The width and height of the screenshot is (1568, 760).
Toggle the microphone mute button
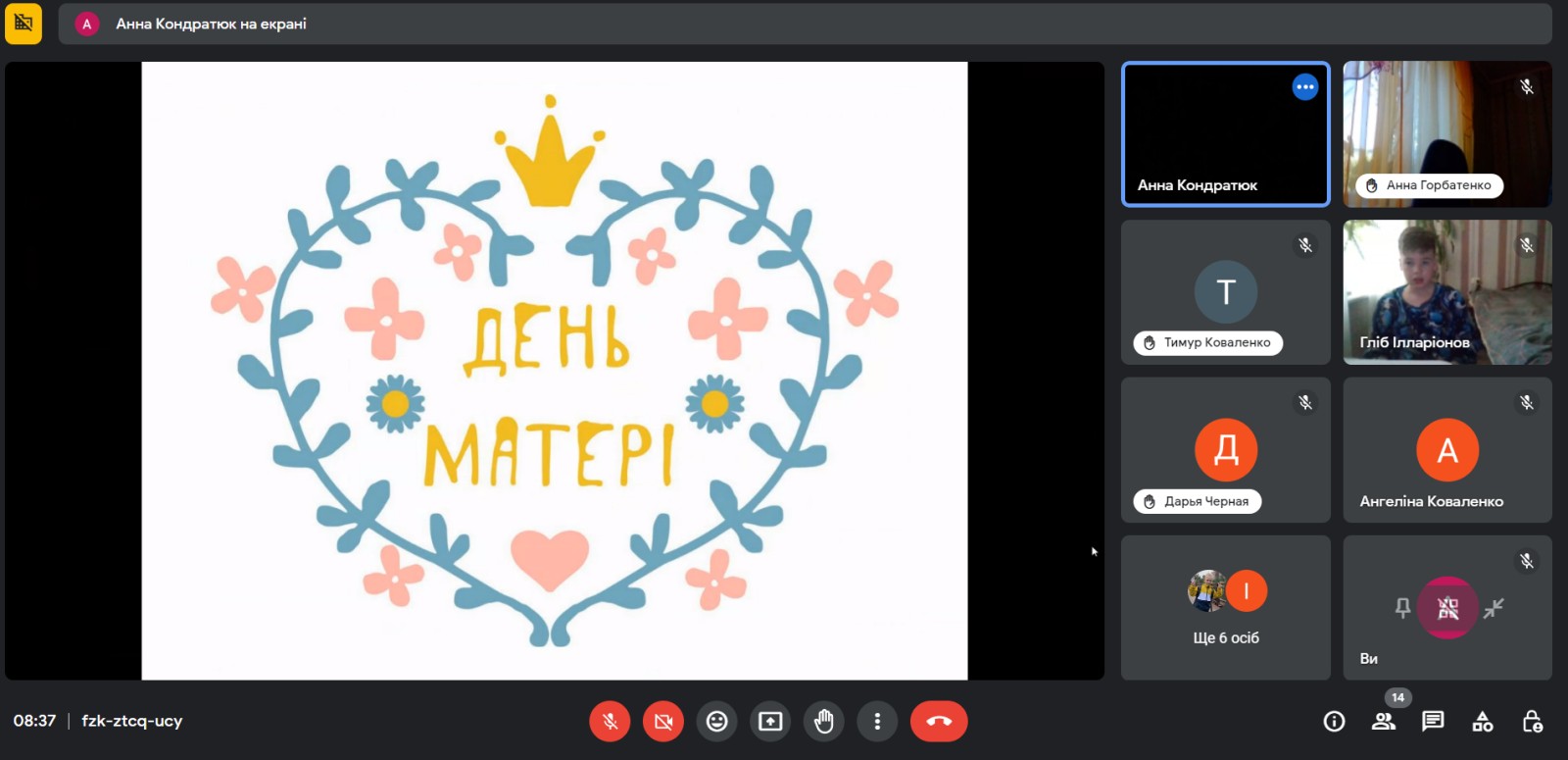610,722
